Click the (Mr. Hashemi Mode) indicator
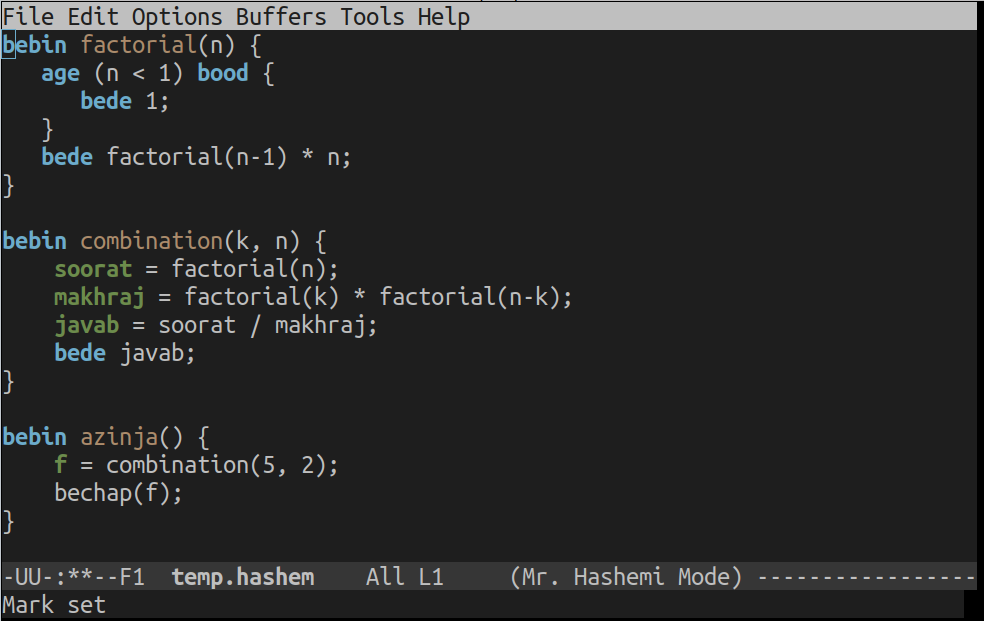Image resolution: width=984 pixels, height=621 pixels. click(626, 576)
